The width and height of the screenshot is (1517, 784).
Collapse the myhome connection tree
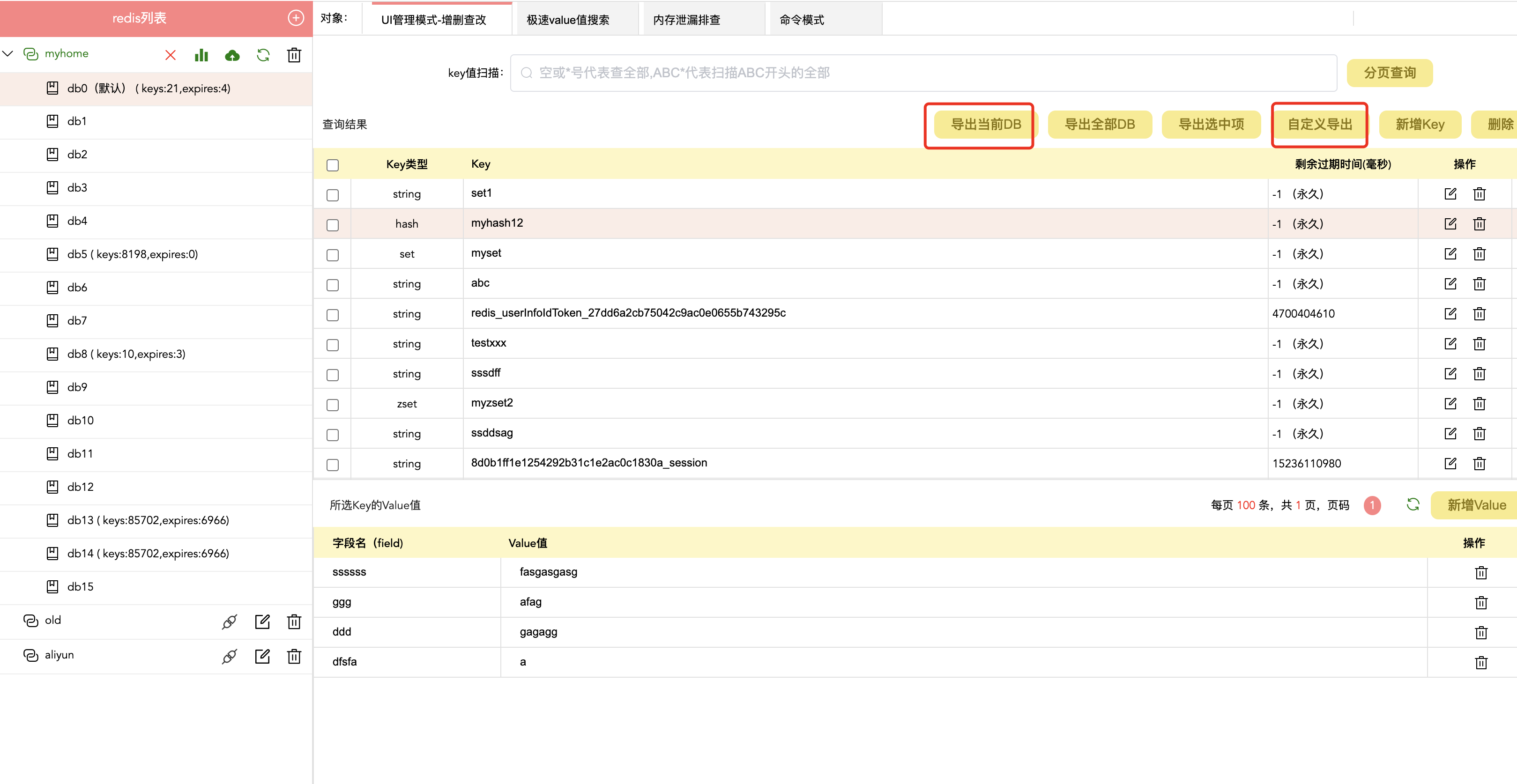point(8,53)
